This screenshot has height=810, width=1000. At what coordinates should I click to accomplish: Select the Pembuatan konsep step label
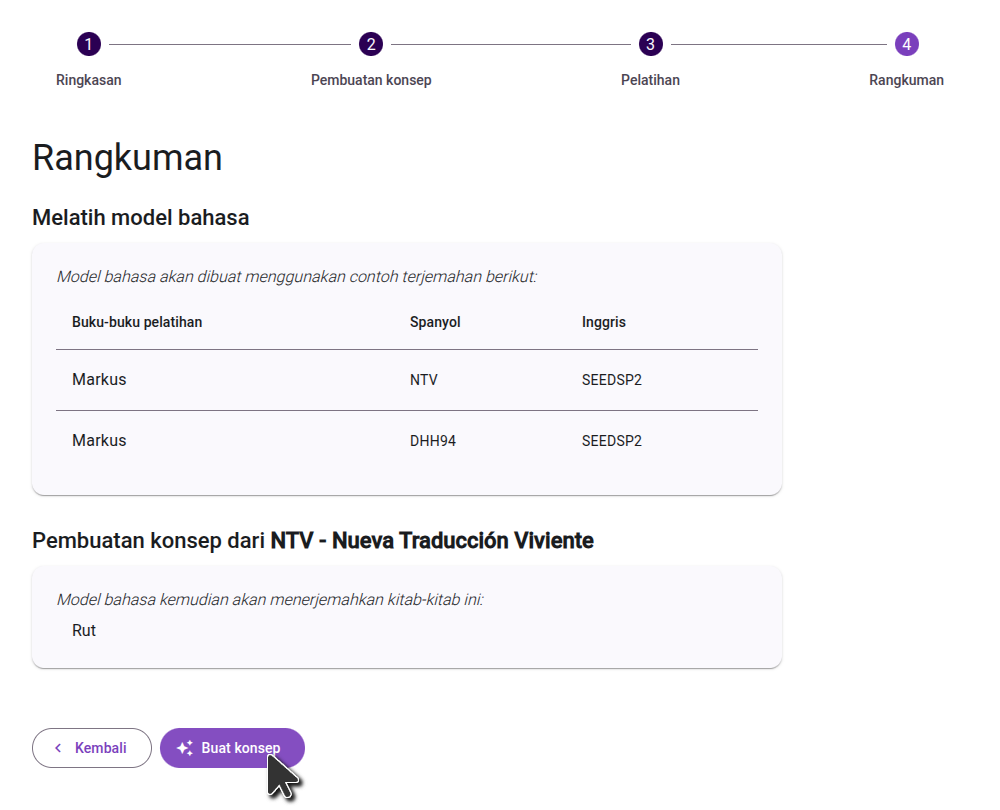[x=371, y=80]
